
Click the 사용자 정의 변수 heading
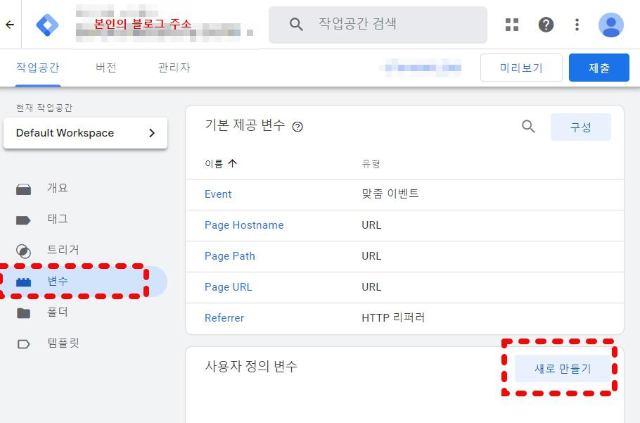251,366
